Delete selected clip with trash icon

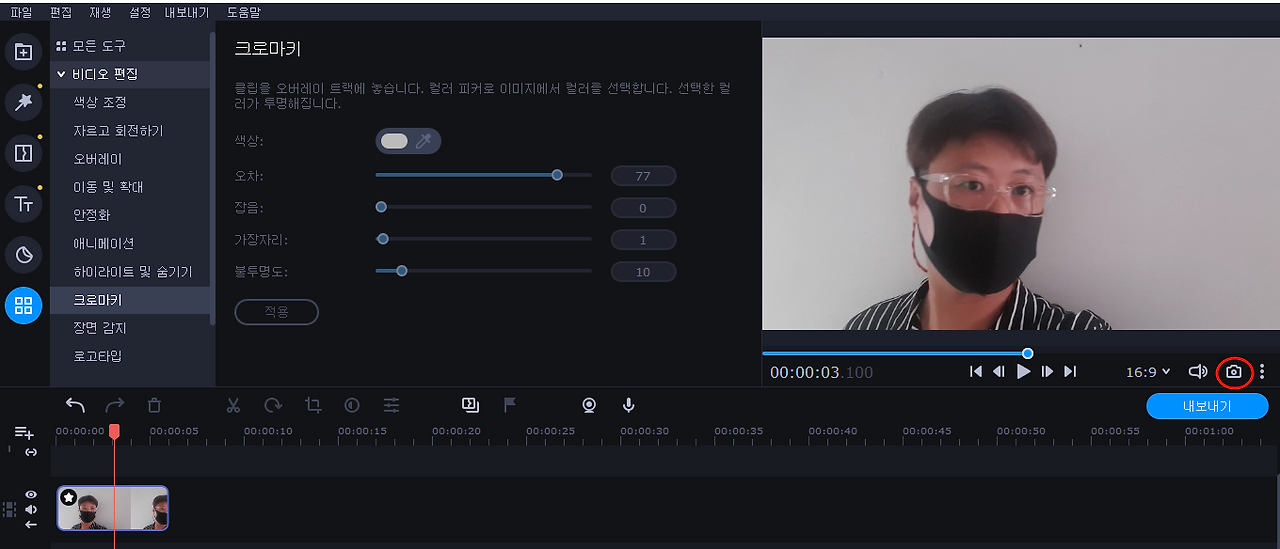[x=154, y=405]
